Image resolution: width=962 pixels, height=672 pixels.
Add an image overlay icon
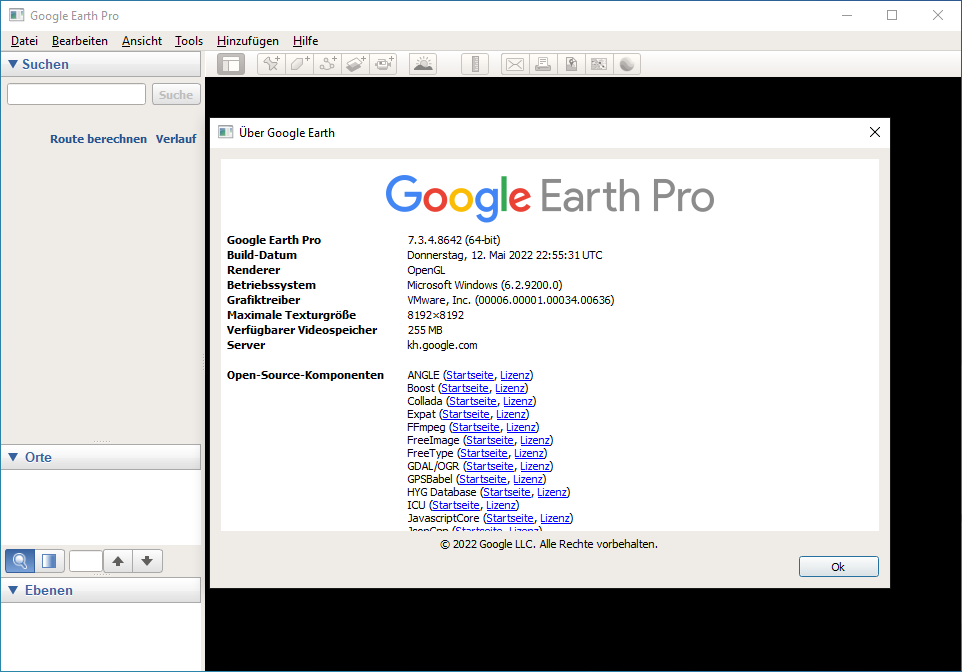tap(356, 64)
